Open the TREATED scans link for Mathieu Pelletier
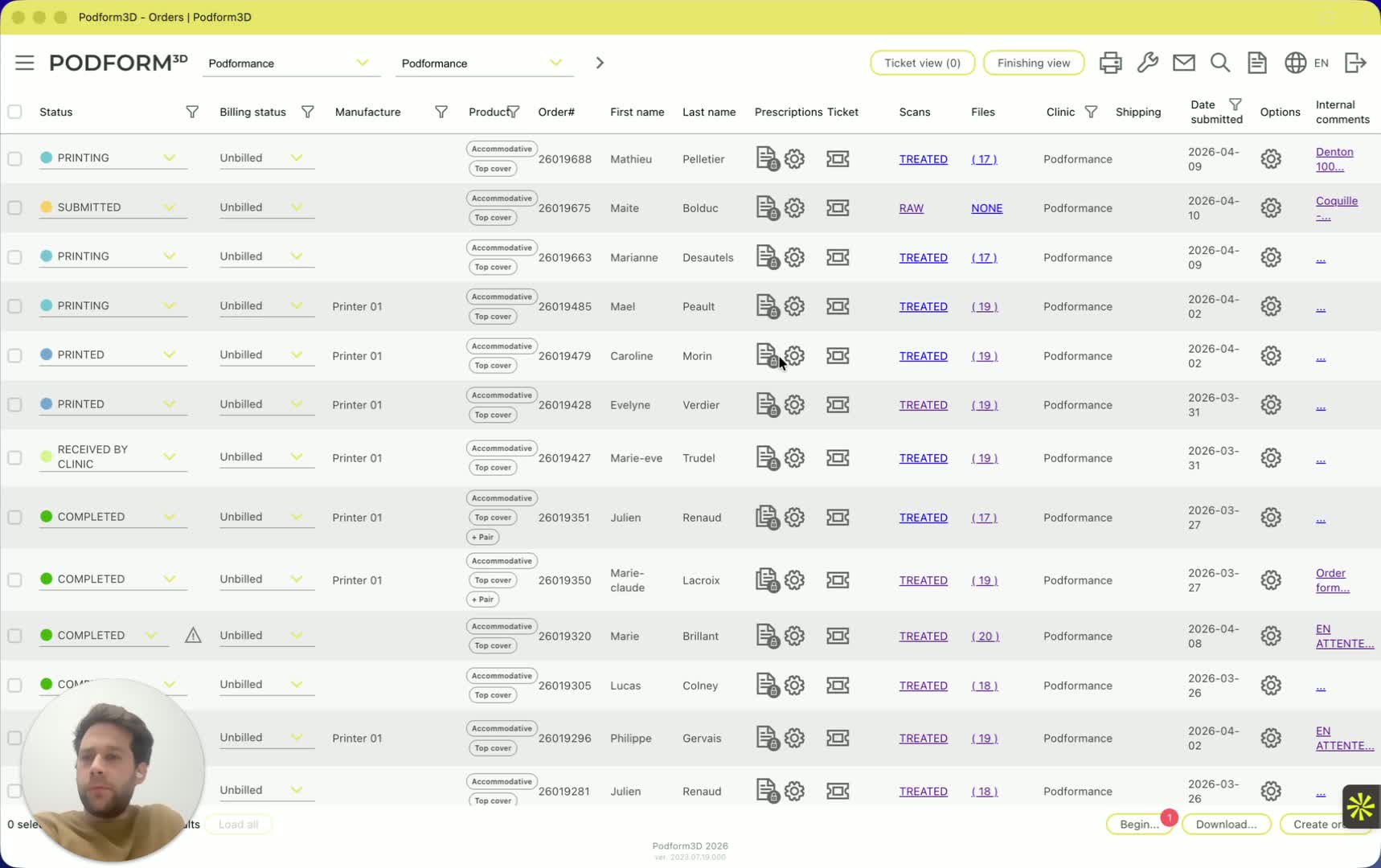The image size is (1381, 868). point(923,159)
